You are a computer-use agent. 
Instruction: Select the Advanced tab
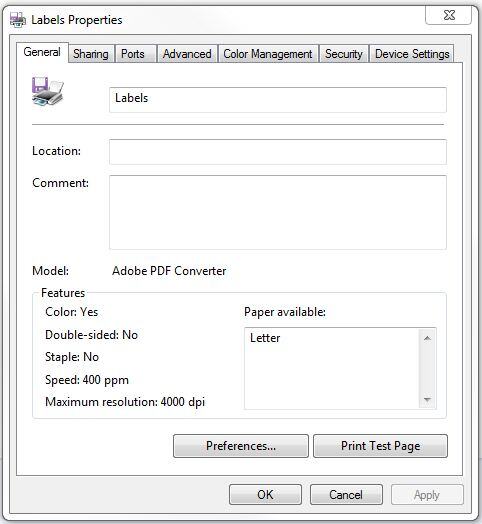coord(187,54)
